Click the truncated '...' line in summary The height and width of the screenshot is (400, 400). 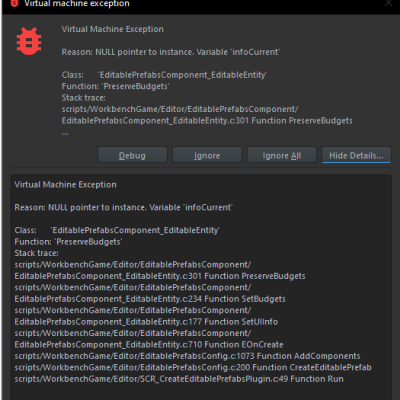[65, 133]
